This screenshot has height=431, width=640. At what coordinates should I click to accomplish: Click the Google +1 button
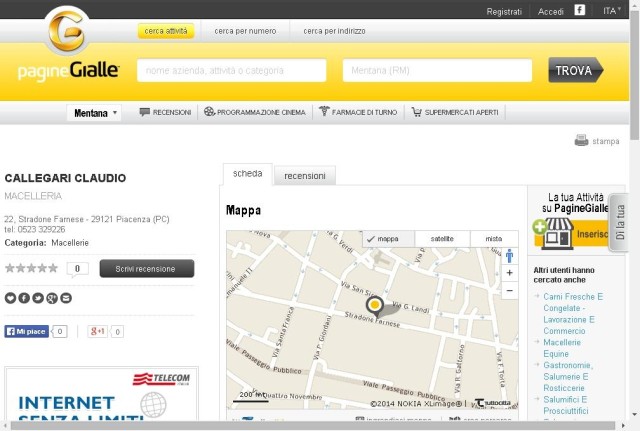pos(98,331)
